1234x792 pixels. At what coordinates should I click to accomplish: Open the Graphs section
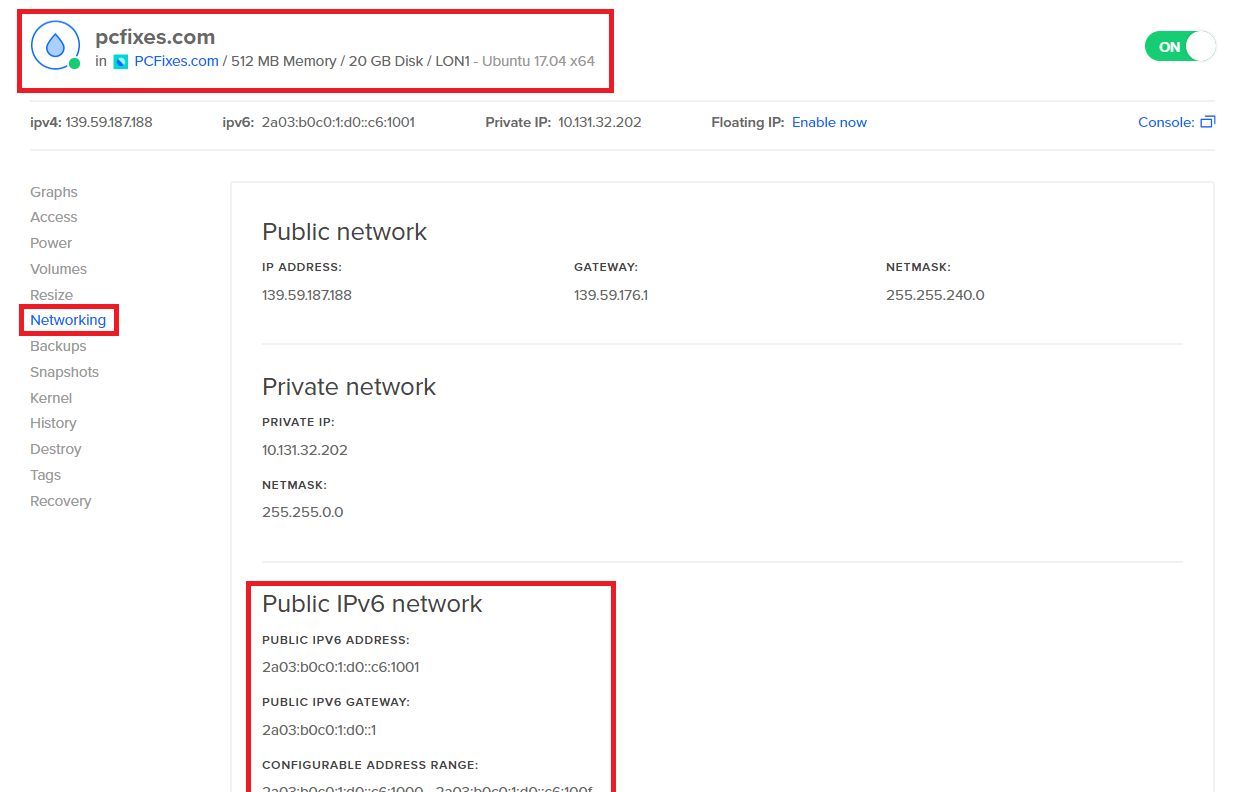pyautogui.click(x=54, y=192)
